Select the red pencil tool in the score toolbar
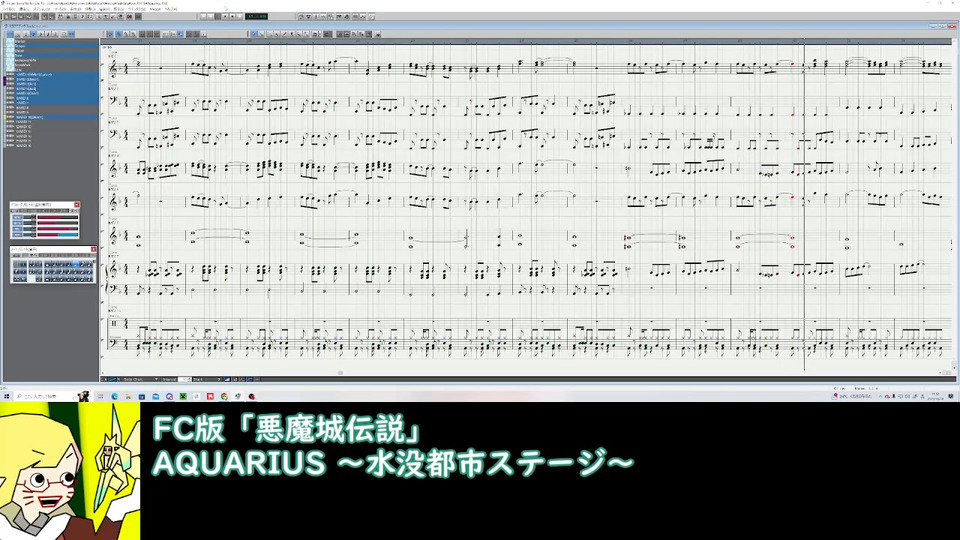This screenshot has width=960, height=540. point(284,34)
